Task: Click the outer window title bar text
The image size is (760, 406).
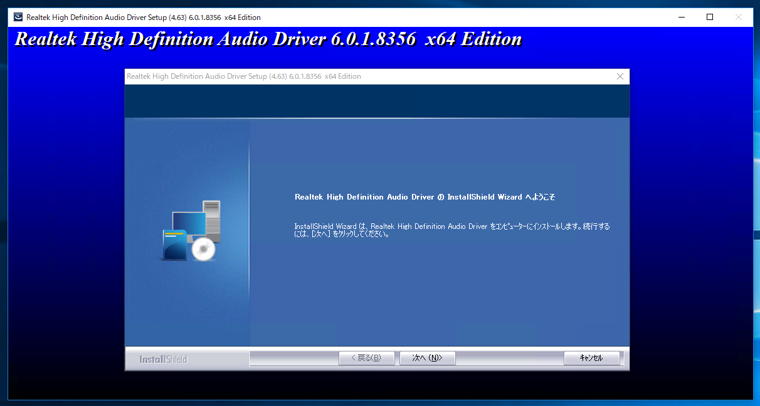Action: [x=143, y=17]
